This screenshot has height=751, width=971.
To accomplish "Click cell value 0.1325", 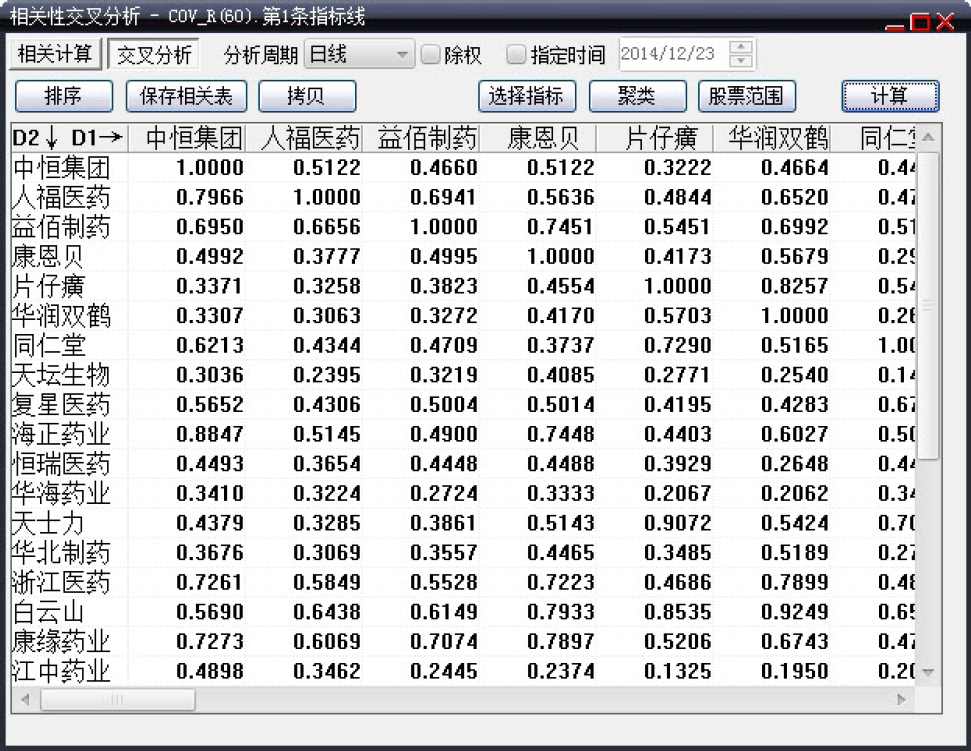I will pyautogui.click(x=677, y=671).
